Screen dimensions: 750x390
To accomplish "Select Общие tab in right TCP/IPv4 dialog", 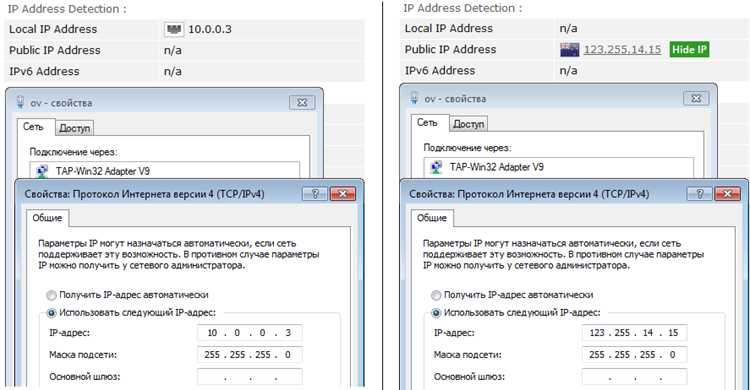I will coord(432,218).
